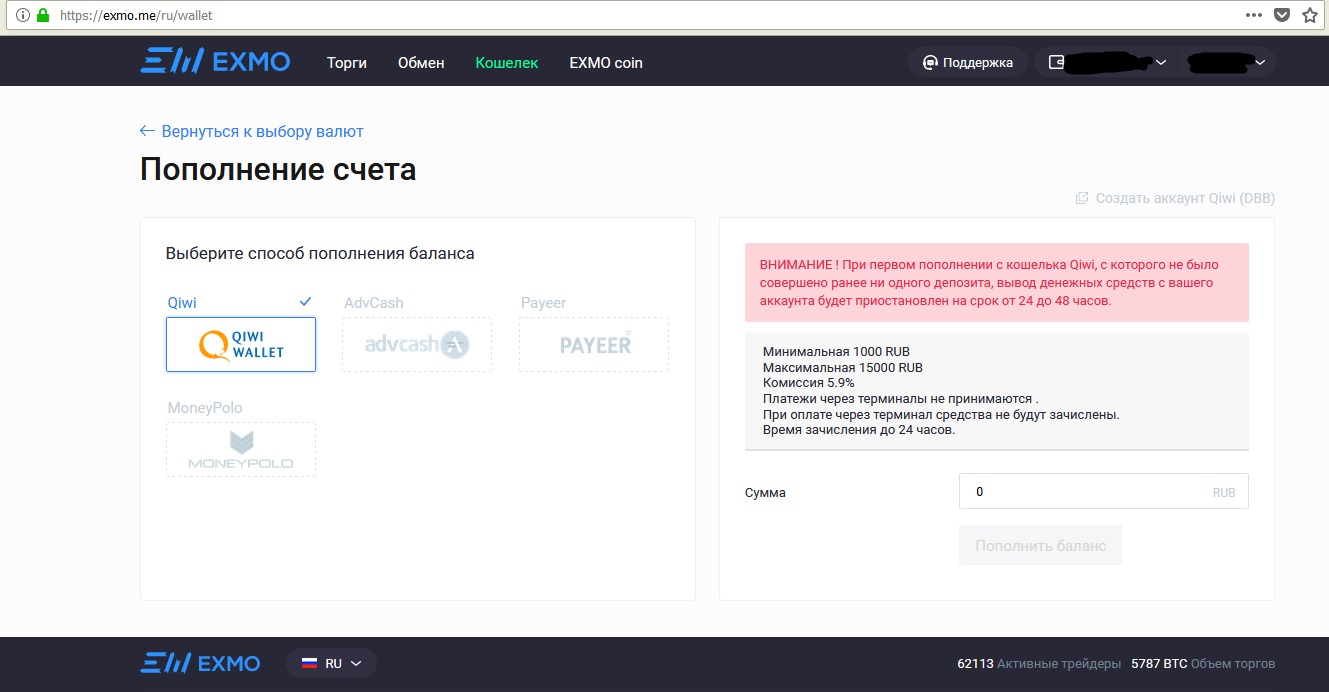Screen dimensions: 1329x692
Task: Click the Qiwi Wallet logo tile
Action: (x=241, y=344)
